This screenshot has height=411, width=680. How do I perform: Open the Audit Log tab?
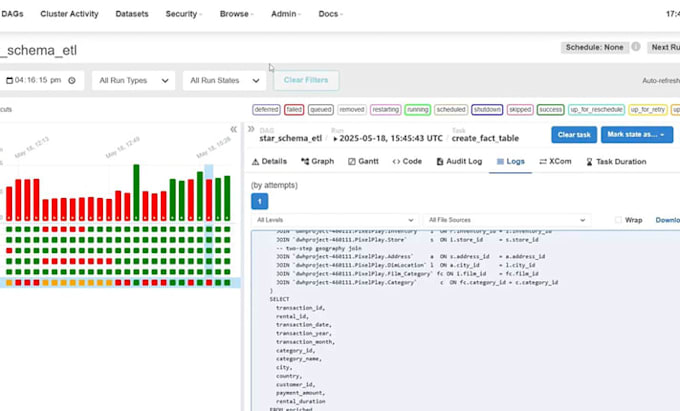point(459,162)
